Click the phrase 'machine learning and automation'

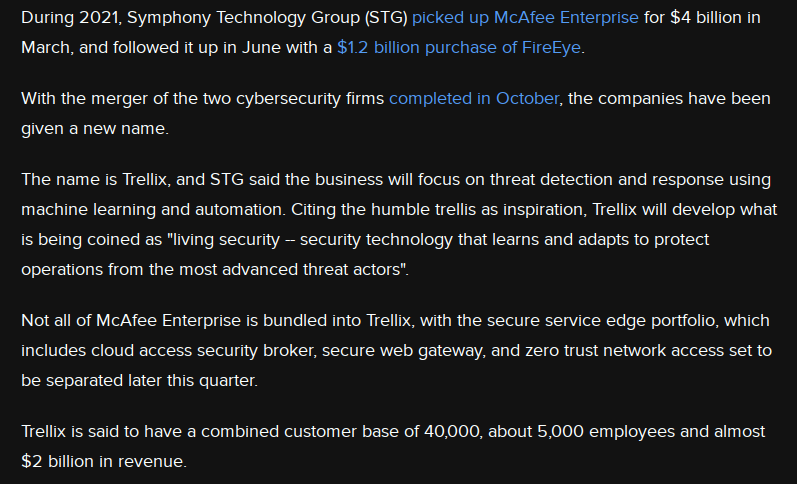152,209
